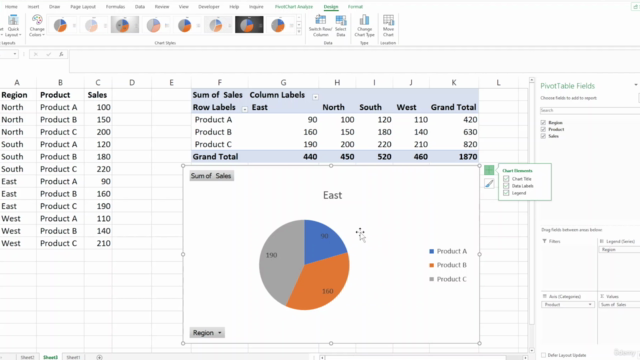The image size is (640, 360).
Task: Click vertical scrollbar down arrow
Action: pos(531,350)
